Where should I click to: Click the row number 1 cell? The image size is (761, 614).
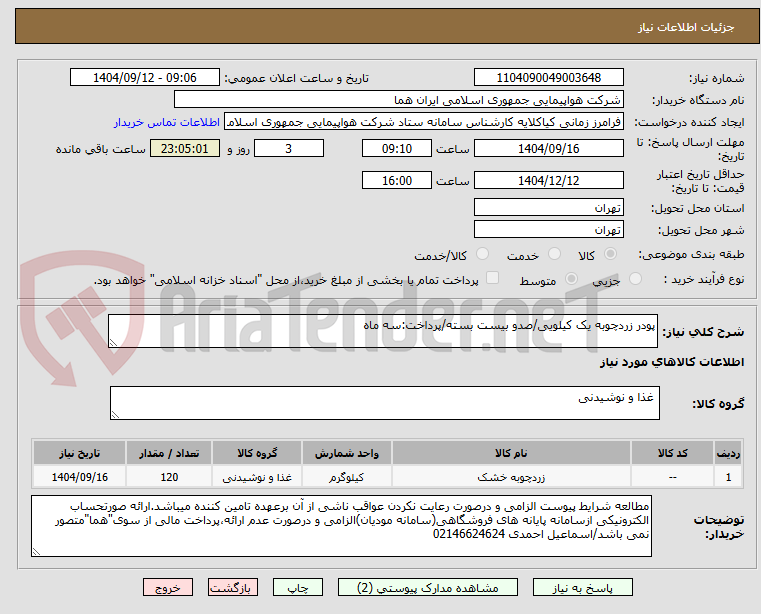pos(728,477)
